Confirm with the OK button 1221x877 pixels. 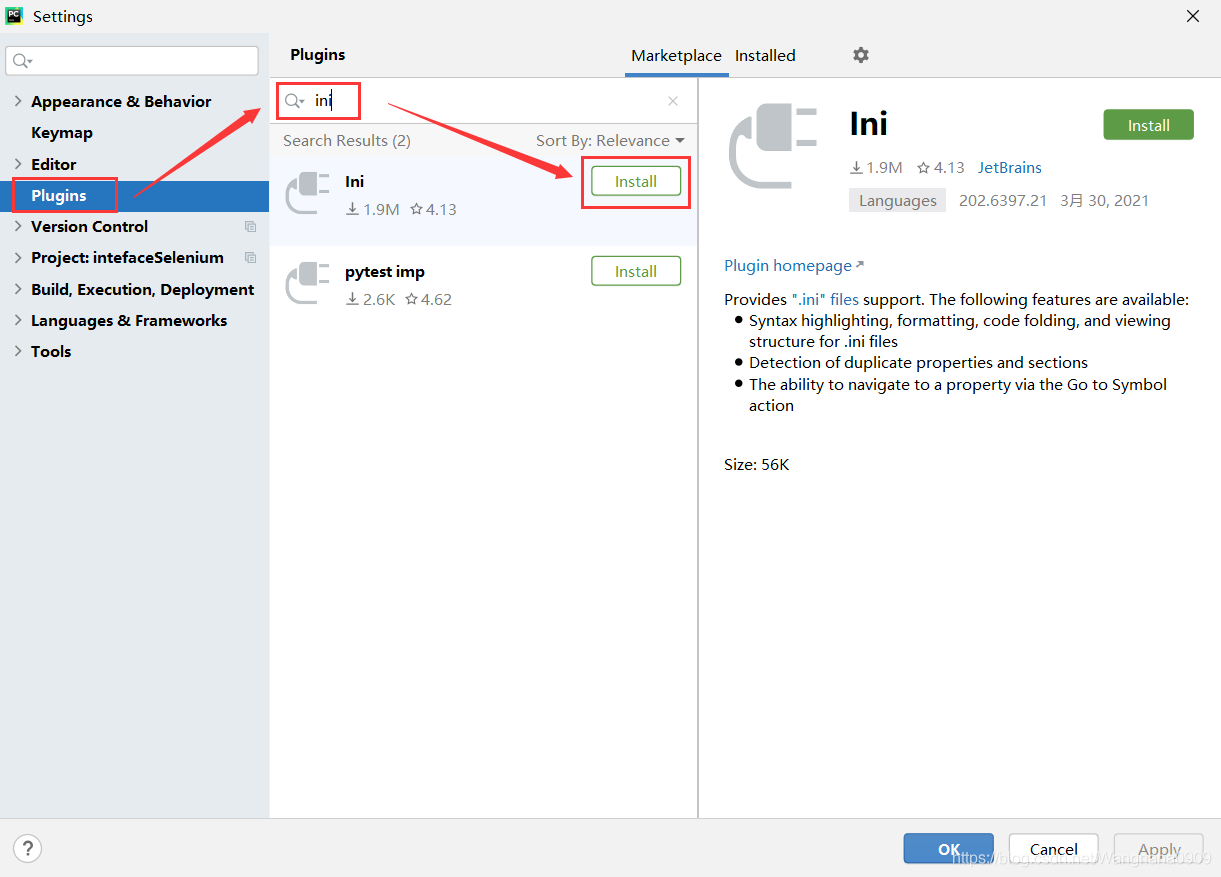tap(948, 849)
